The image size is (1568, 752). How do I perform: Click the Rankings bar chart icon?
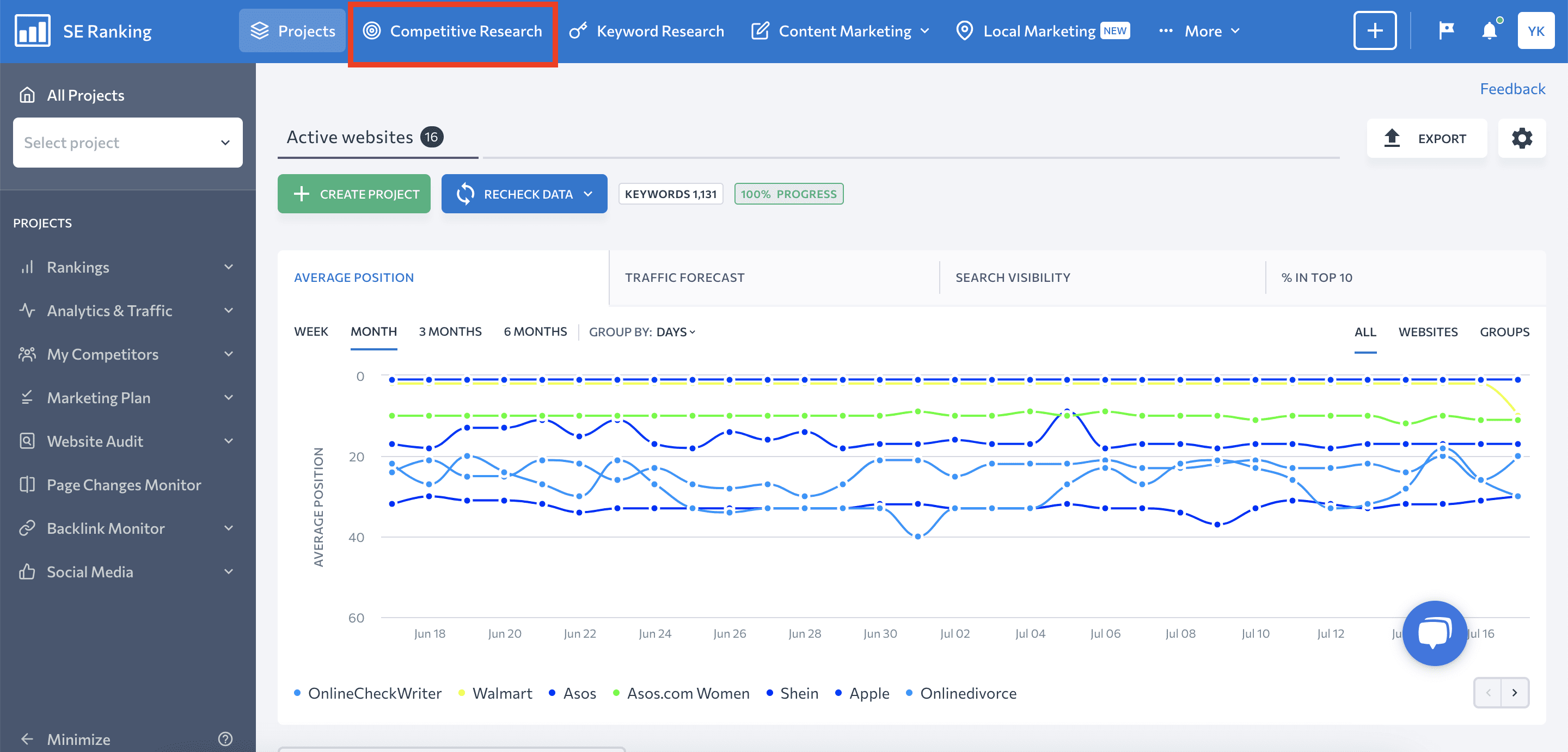pos(27,267)
